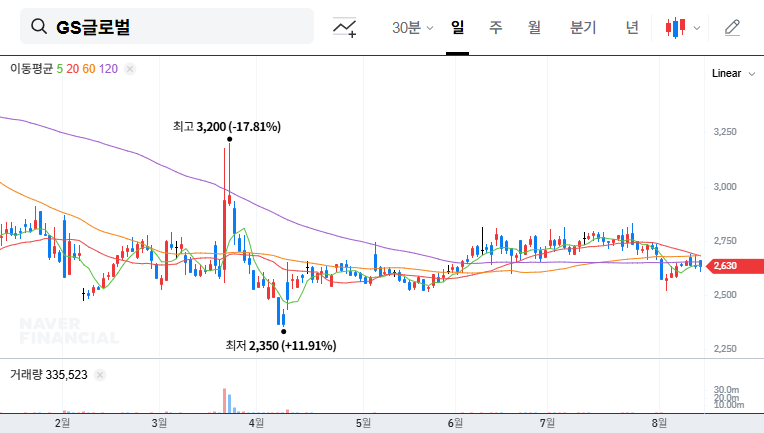
Task: Click the 거래량 335,523 volume label
Action: click(x=49, y=375)
